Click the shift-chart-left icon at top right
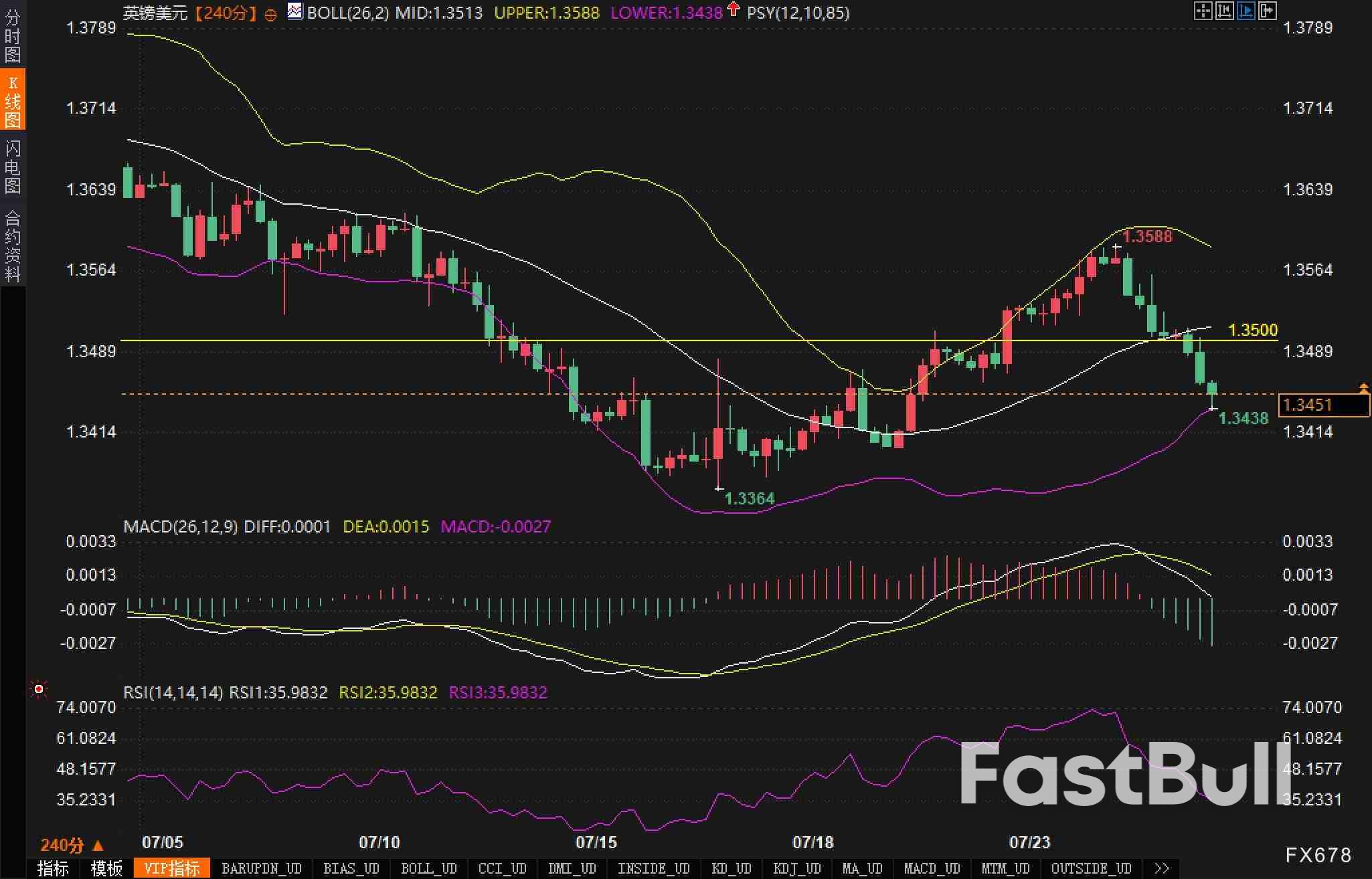This screenshot has height=879, width=1372. (1224, 11)
